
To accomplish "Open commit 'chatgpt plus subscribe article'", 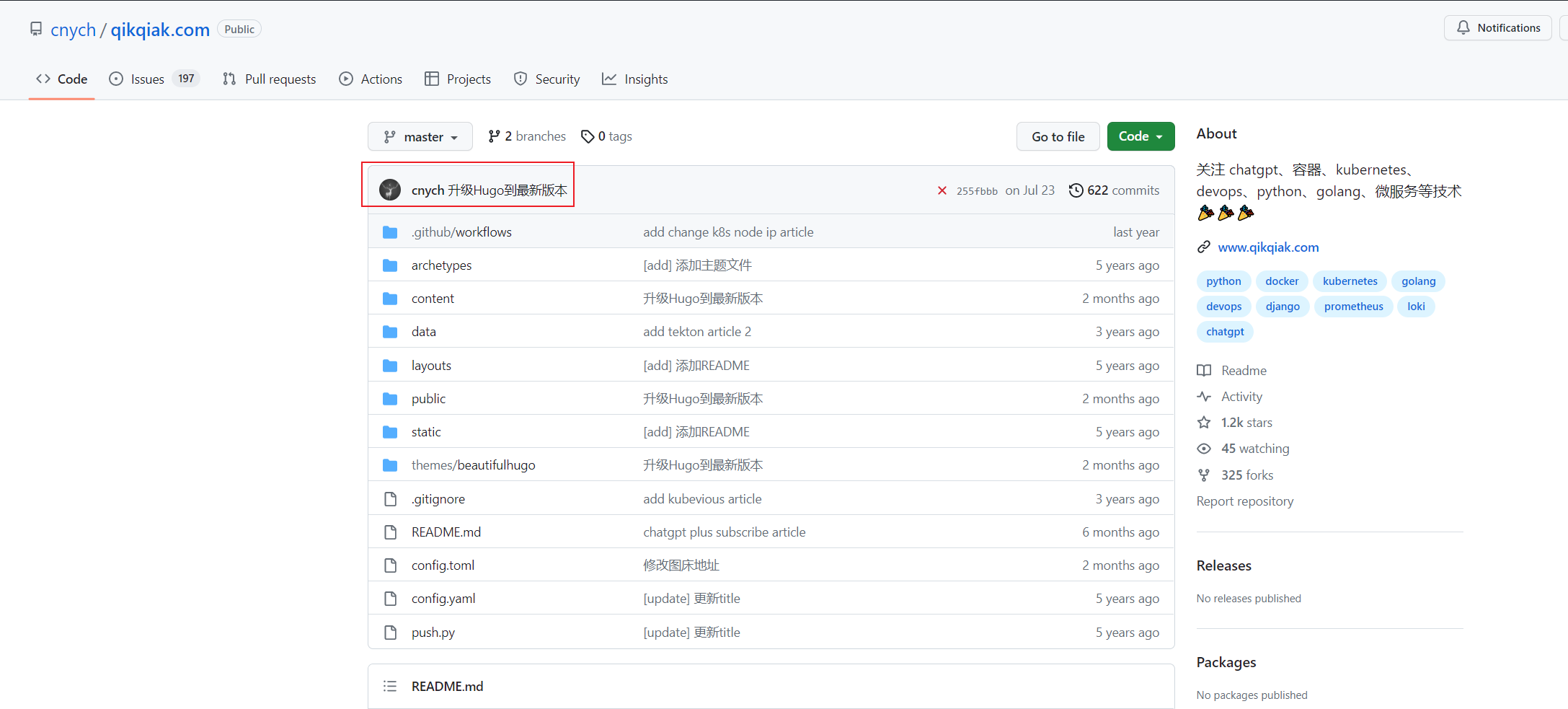I will [x=725, y=532].
